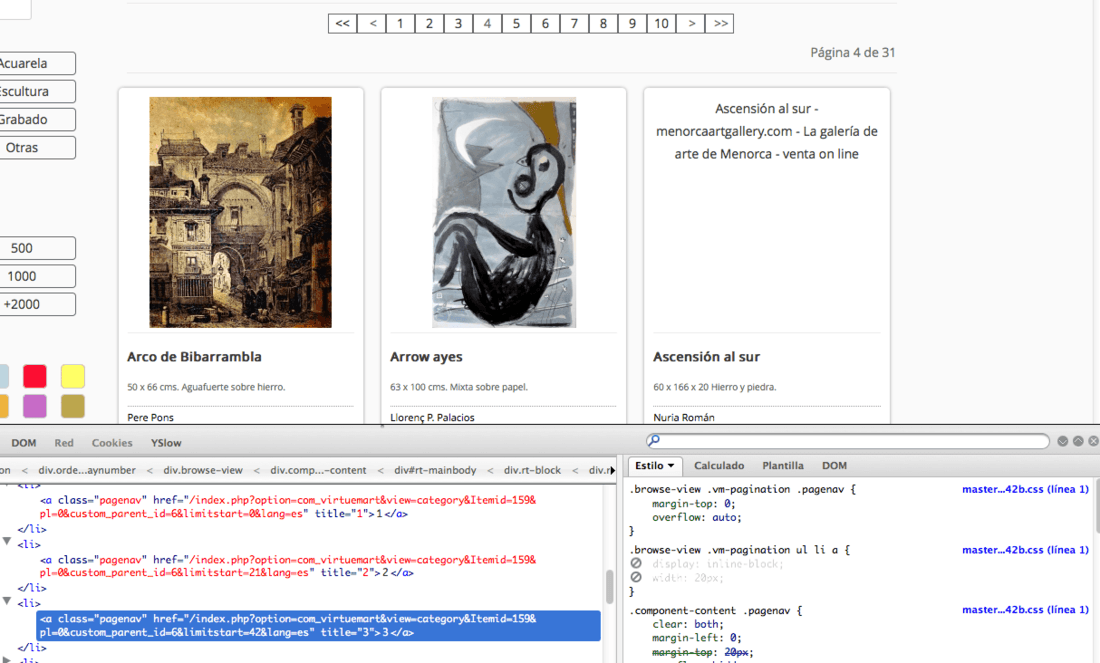The width and height of the screenshot is (1100, 663).
Task: Jump to last page with >> button
Action: click(720, 24)
